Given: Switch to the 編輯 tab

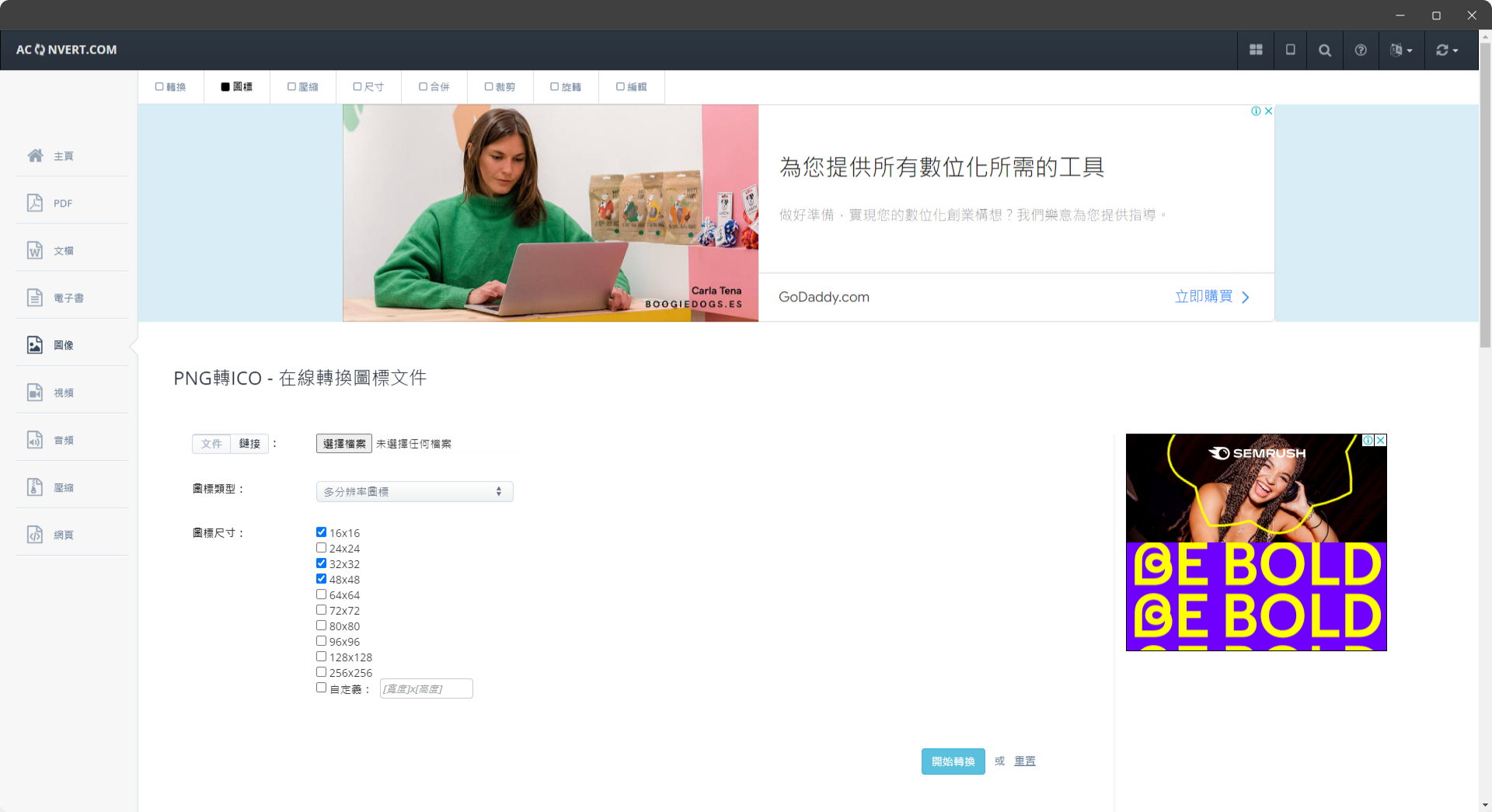Looking at the screenshot, I should (x=632, y=87).
